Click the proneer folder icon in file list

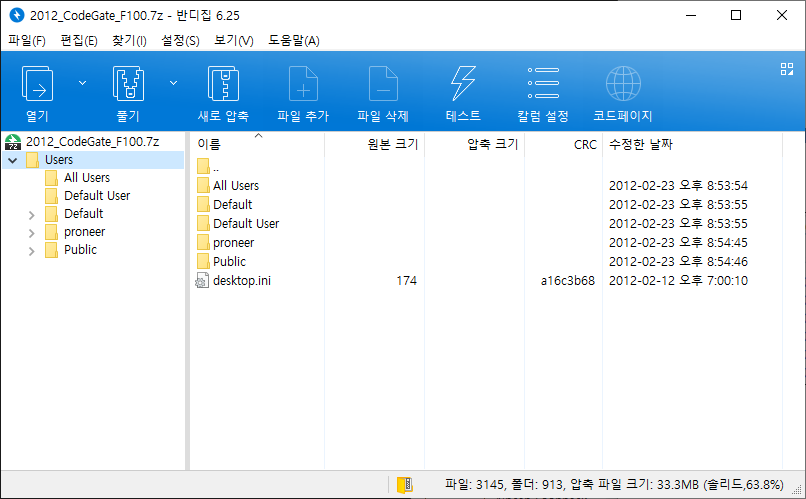[x=203, y=242]
